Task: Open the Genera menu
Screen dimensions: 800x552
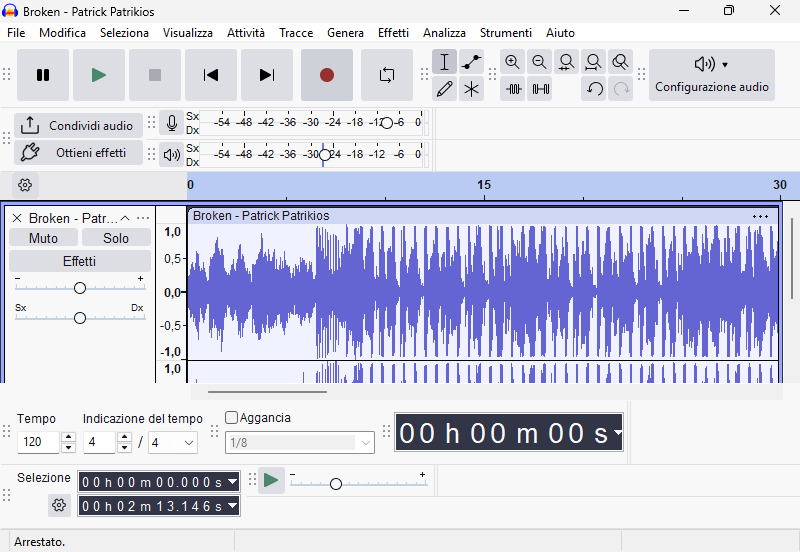Action: [345, 33]
